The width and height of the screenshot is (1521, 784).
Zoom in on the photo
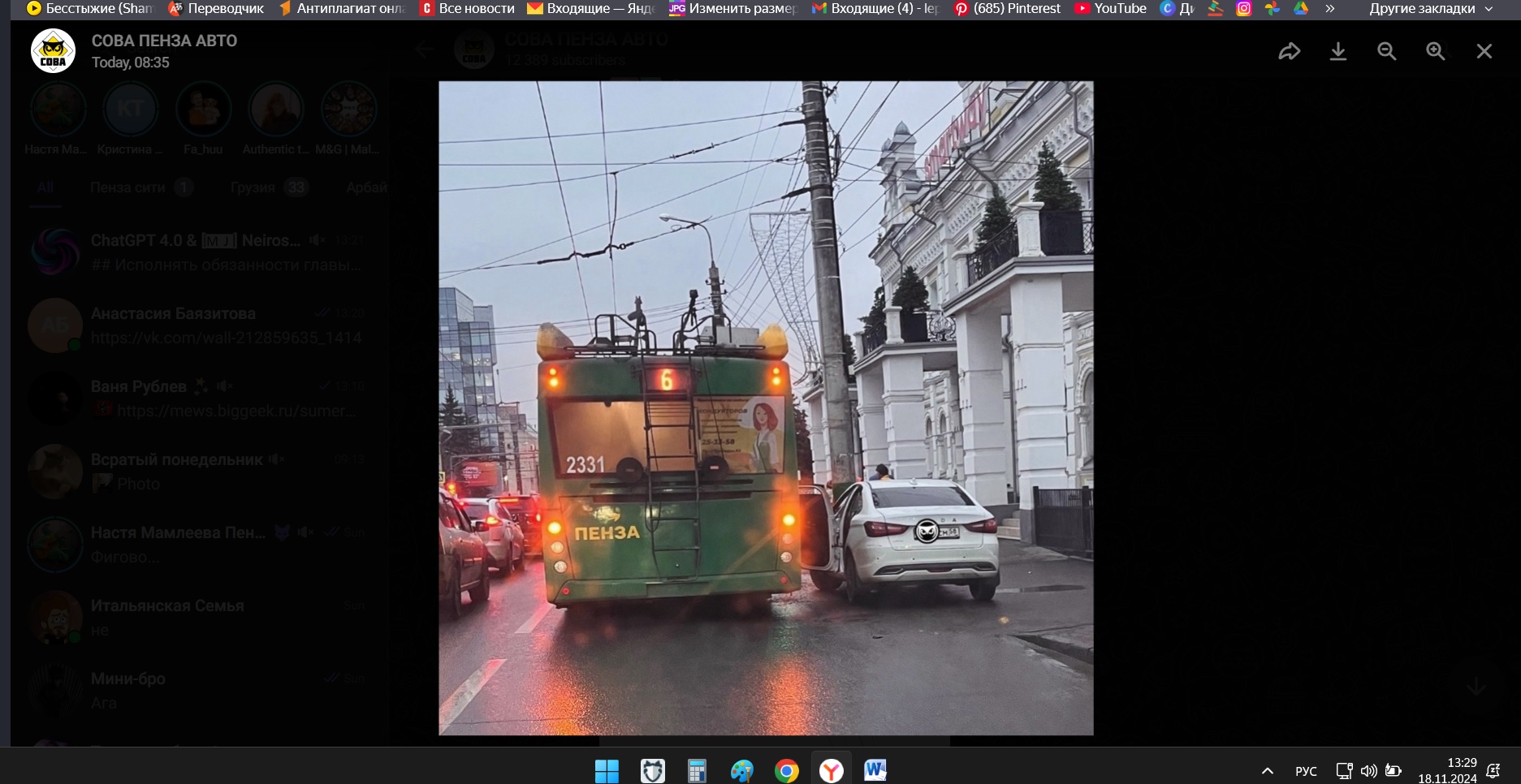[x=1435, y=52]
